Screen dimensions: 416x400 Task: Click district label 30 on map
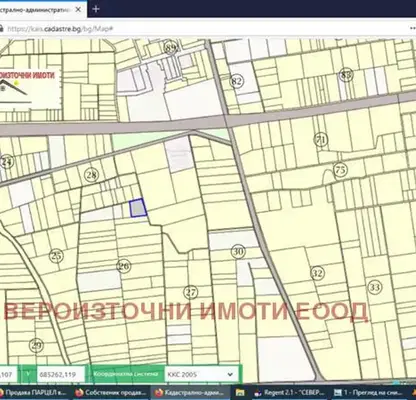238,252
